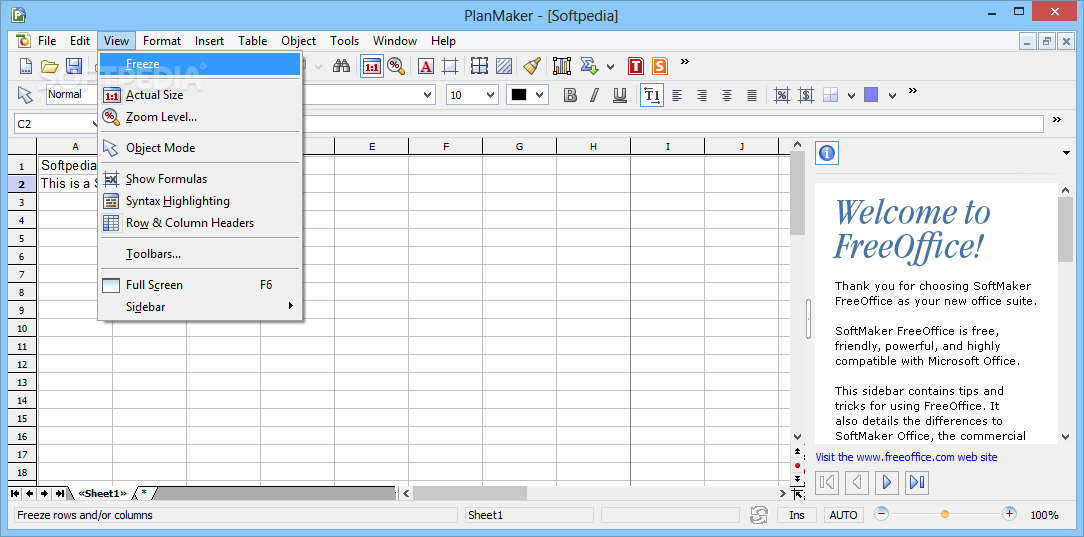
Task: Launch Presentations via orange S icon
Action: coord(660,66)
